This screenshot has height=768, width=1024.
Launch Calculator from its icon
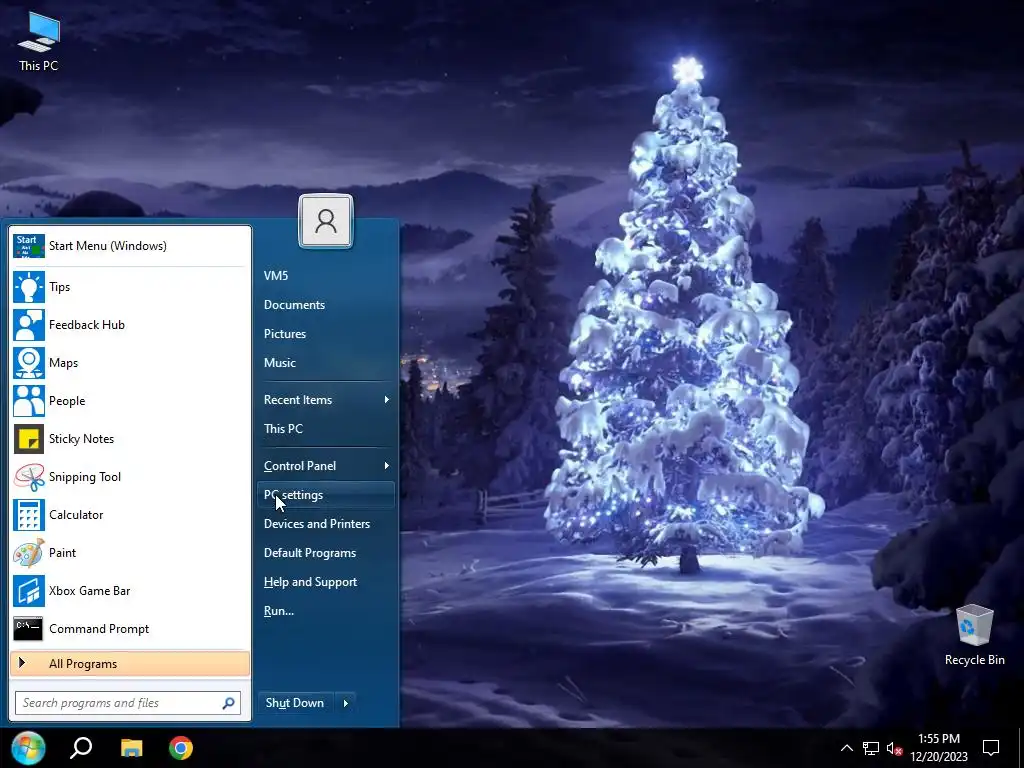[29, 515]
